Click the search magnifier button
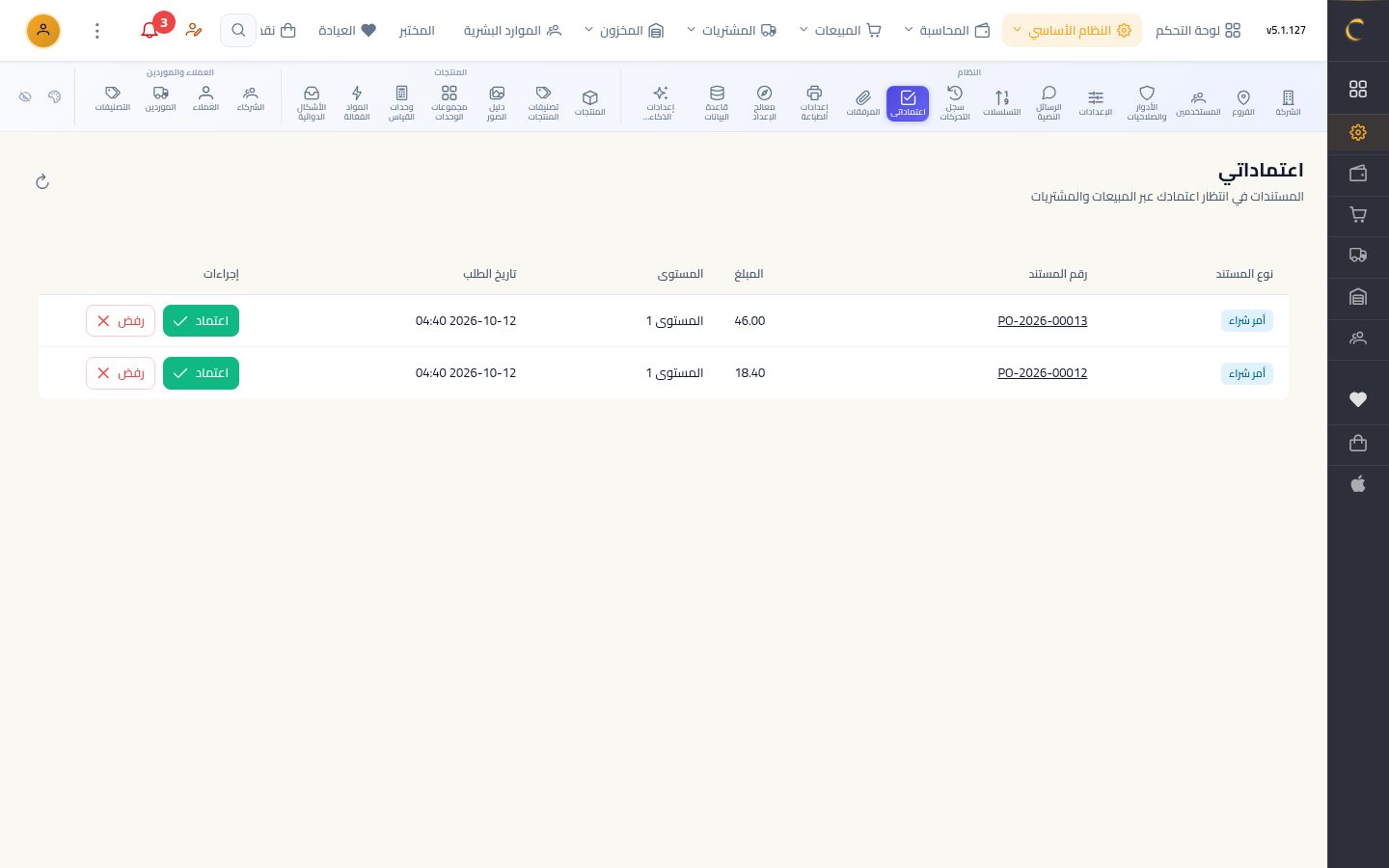This screenshot has width=1389, height=868. coord(238,30)
